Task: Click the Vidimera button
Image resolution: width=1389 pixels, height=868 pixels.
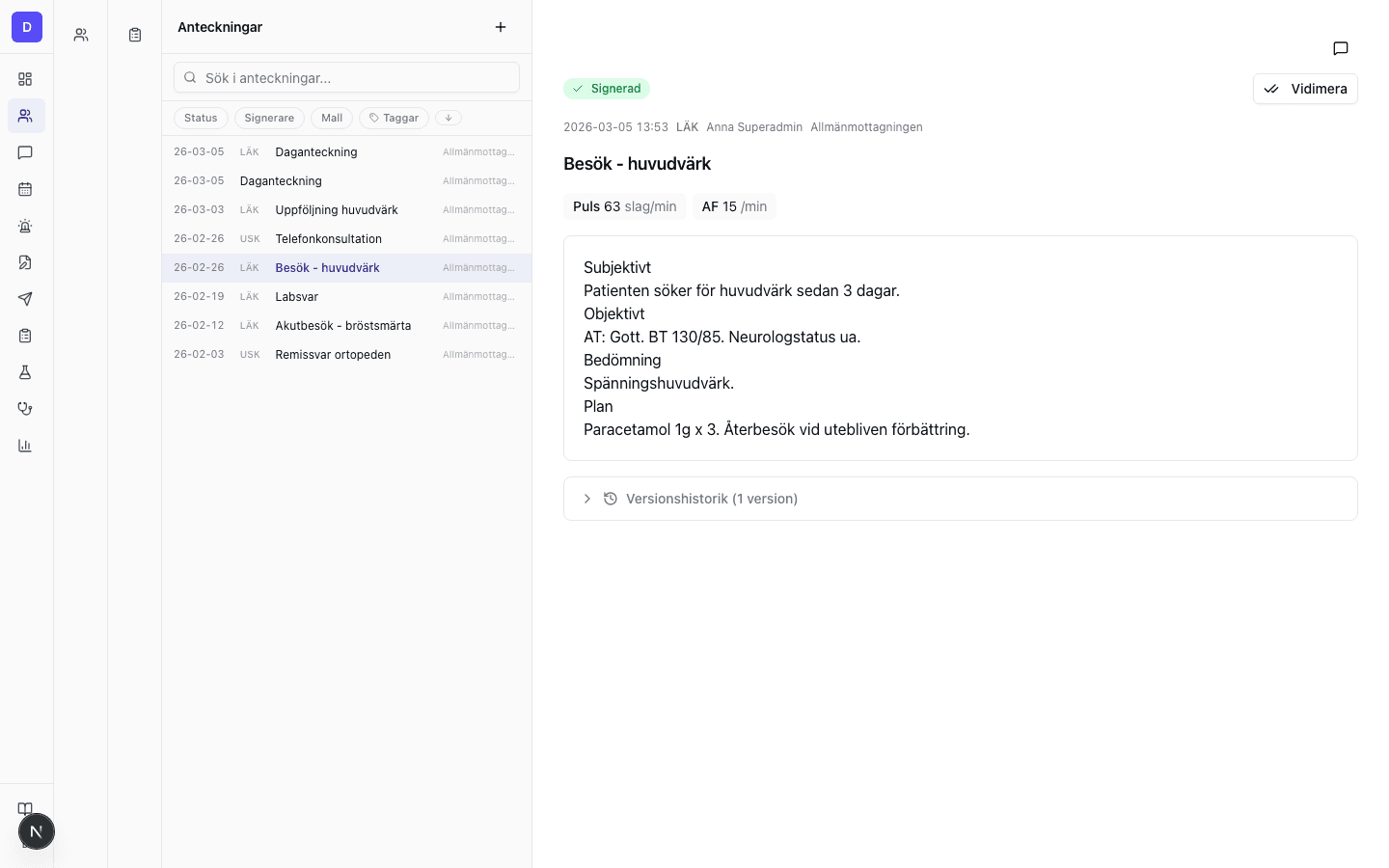Action: [x=1305, y=89]
